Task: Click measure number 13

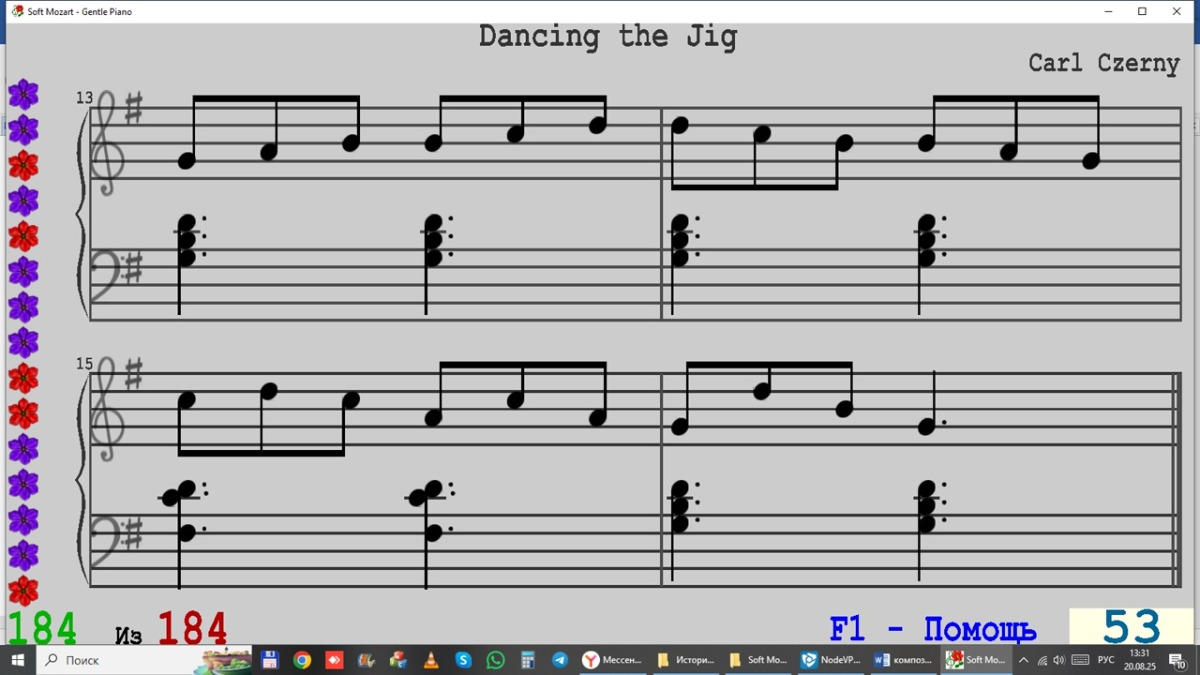Action: pyautogui.click(x=84, y=98)
